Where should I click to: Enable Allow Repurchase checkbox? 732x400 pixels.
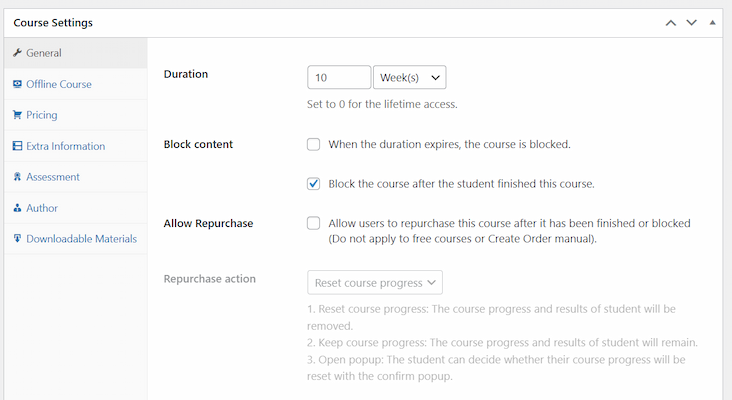click(x=314, y=223)
